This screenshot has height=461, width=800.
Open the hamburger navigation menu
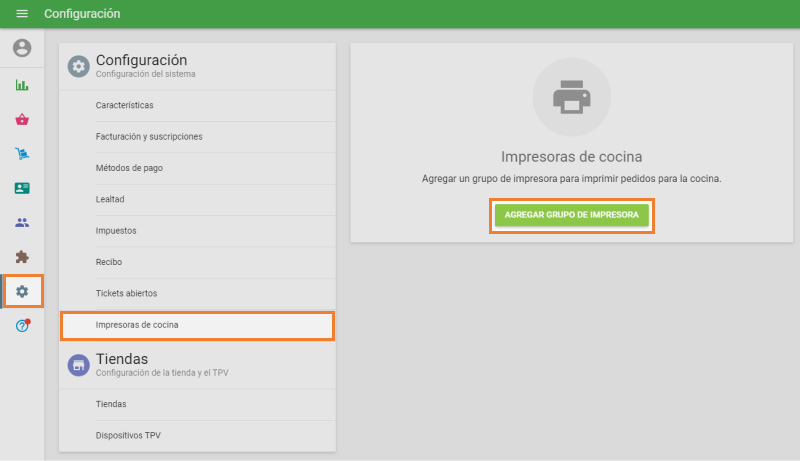[22, 14]
